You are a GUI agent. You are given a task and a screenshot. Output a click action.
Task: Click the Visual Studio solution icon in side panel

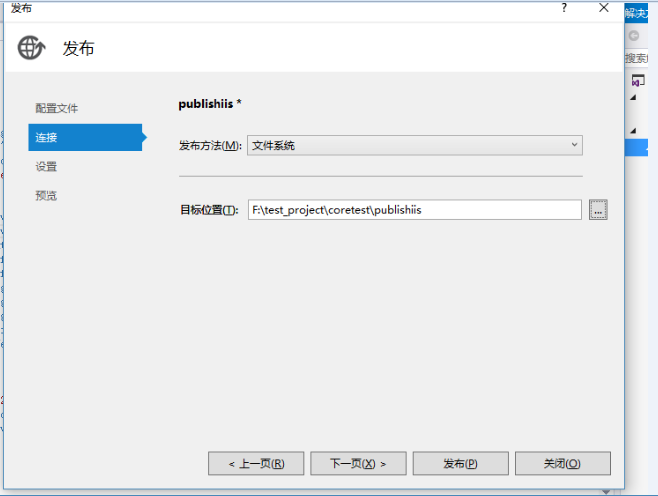[637, 80]
